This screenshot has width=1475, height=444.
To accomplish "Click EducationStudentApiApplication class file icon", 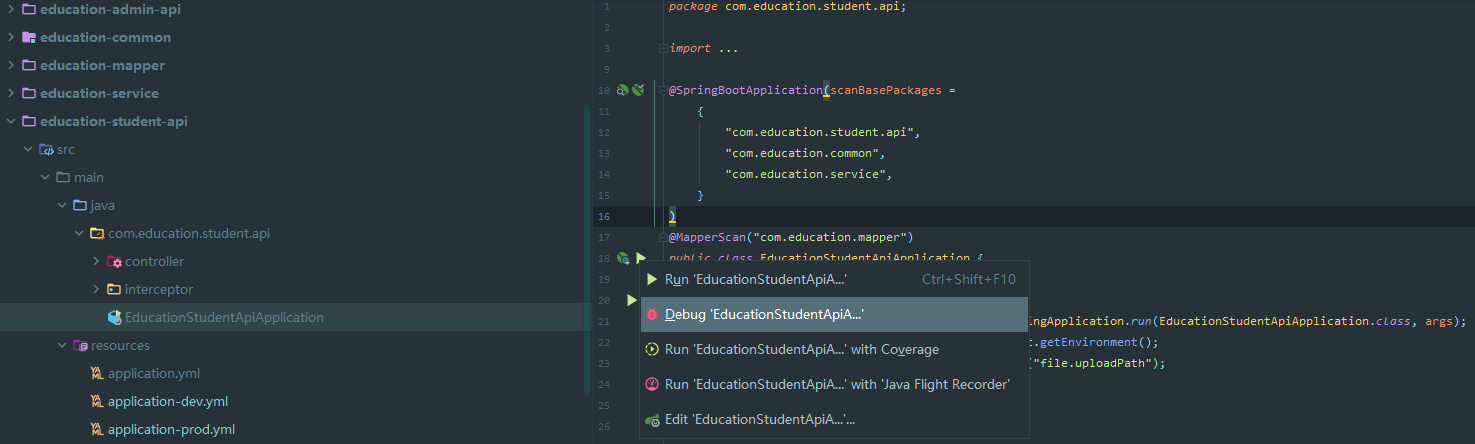I will tap(114, 317).
